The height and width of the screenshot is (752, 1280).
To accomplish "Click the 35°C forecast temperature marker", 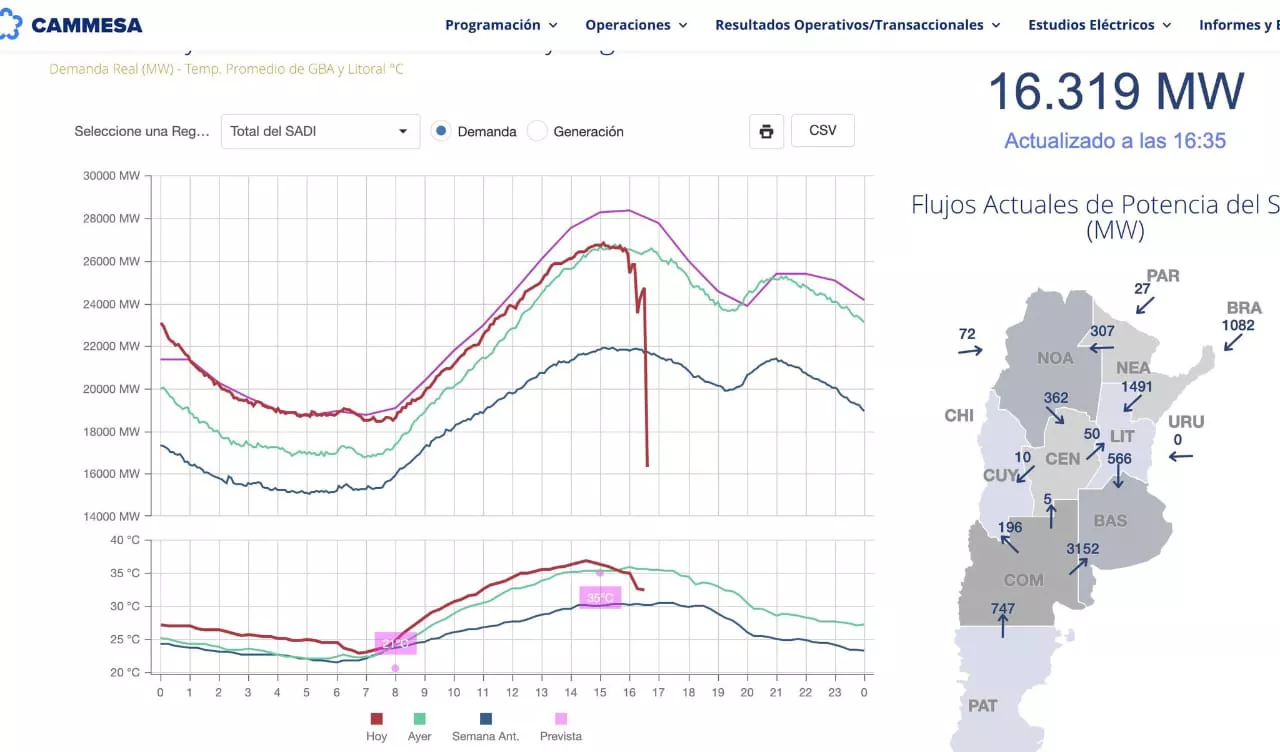I will (x=600, y=597).
